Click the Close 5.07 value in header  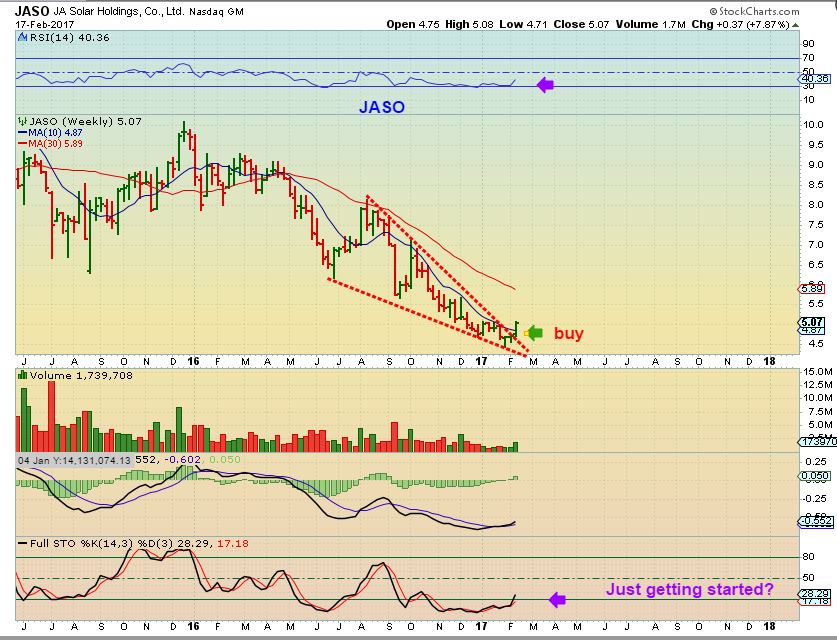581,24
